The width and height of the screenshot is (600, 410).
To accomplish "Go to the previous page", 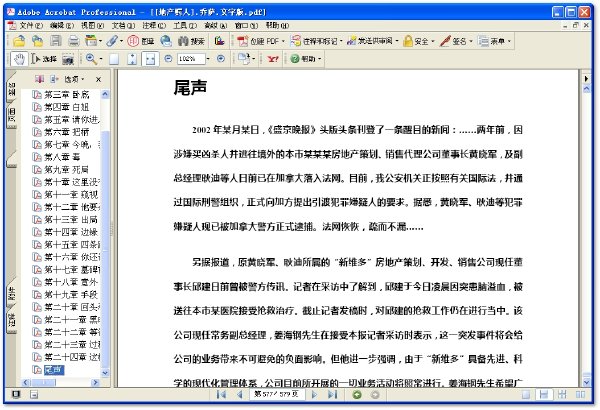I will (x=240, y=394).
